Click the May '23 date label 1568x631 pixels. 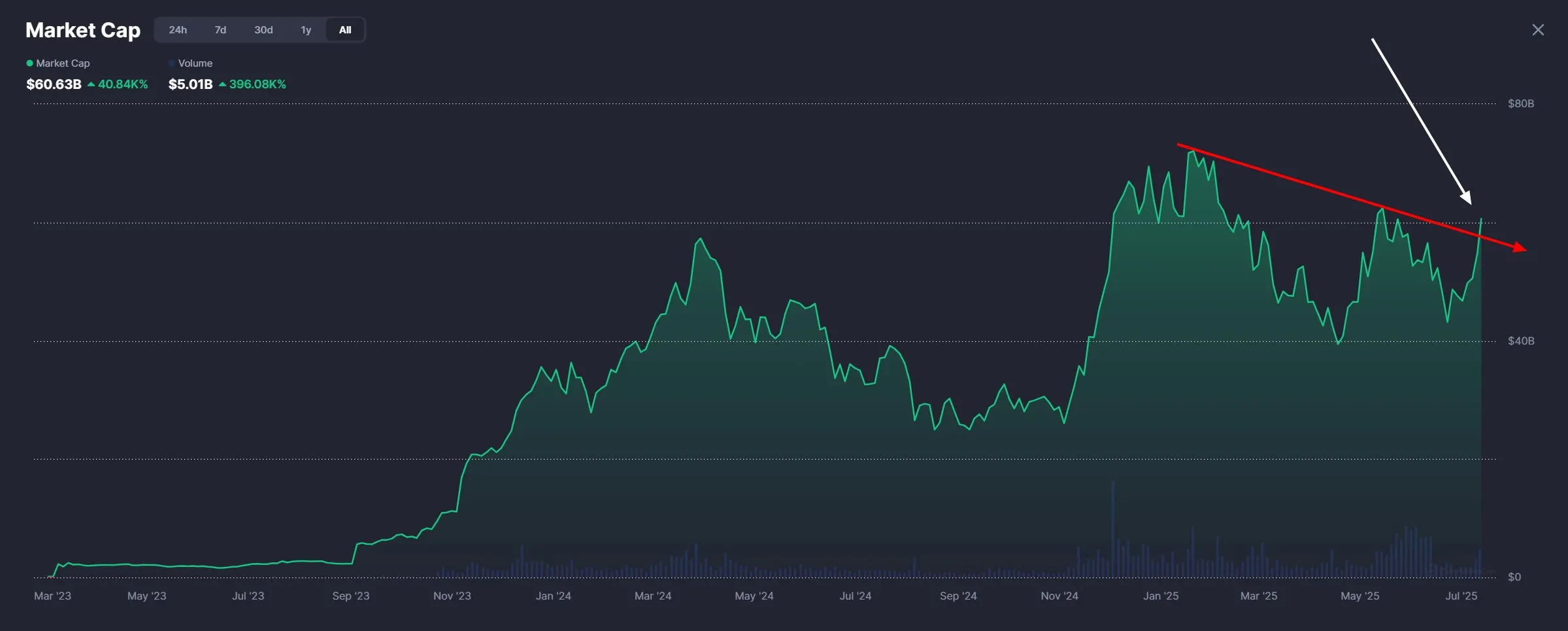click(x=146, y=596)
